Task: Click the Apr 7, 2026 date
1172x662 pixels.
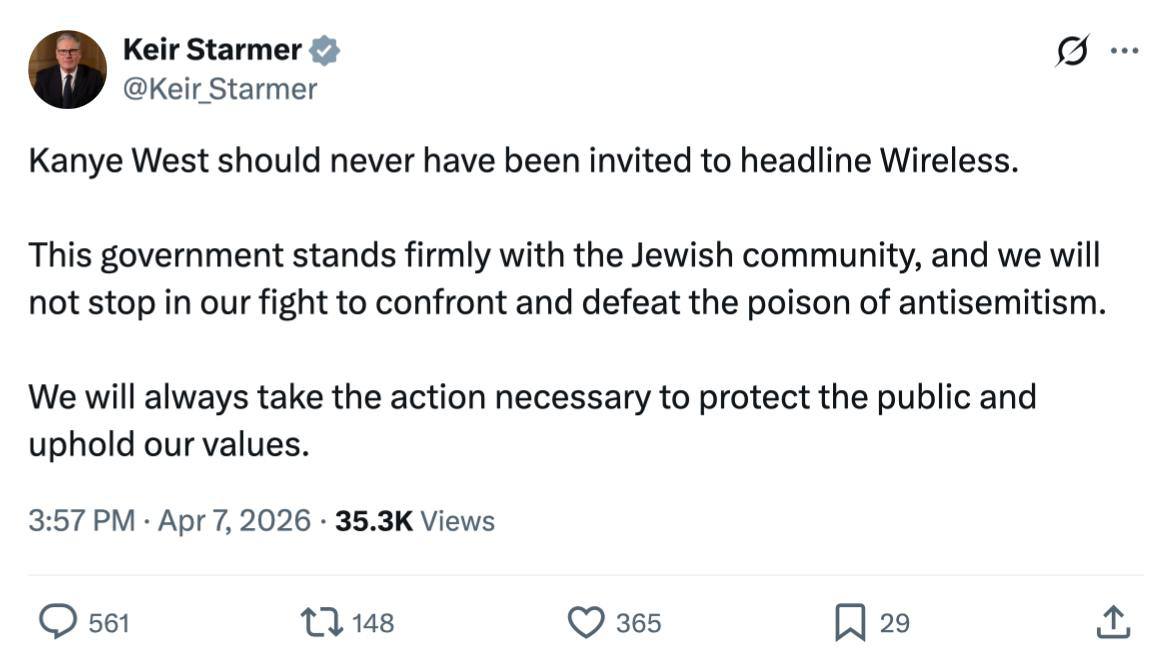Action: 233,521
